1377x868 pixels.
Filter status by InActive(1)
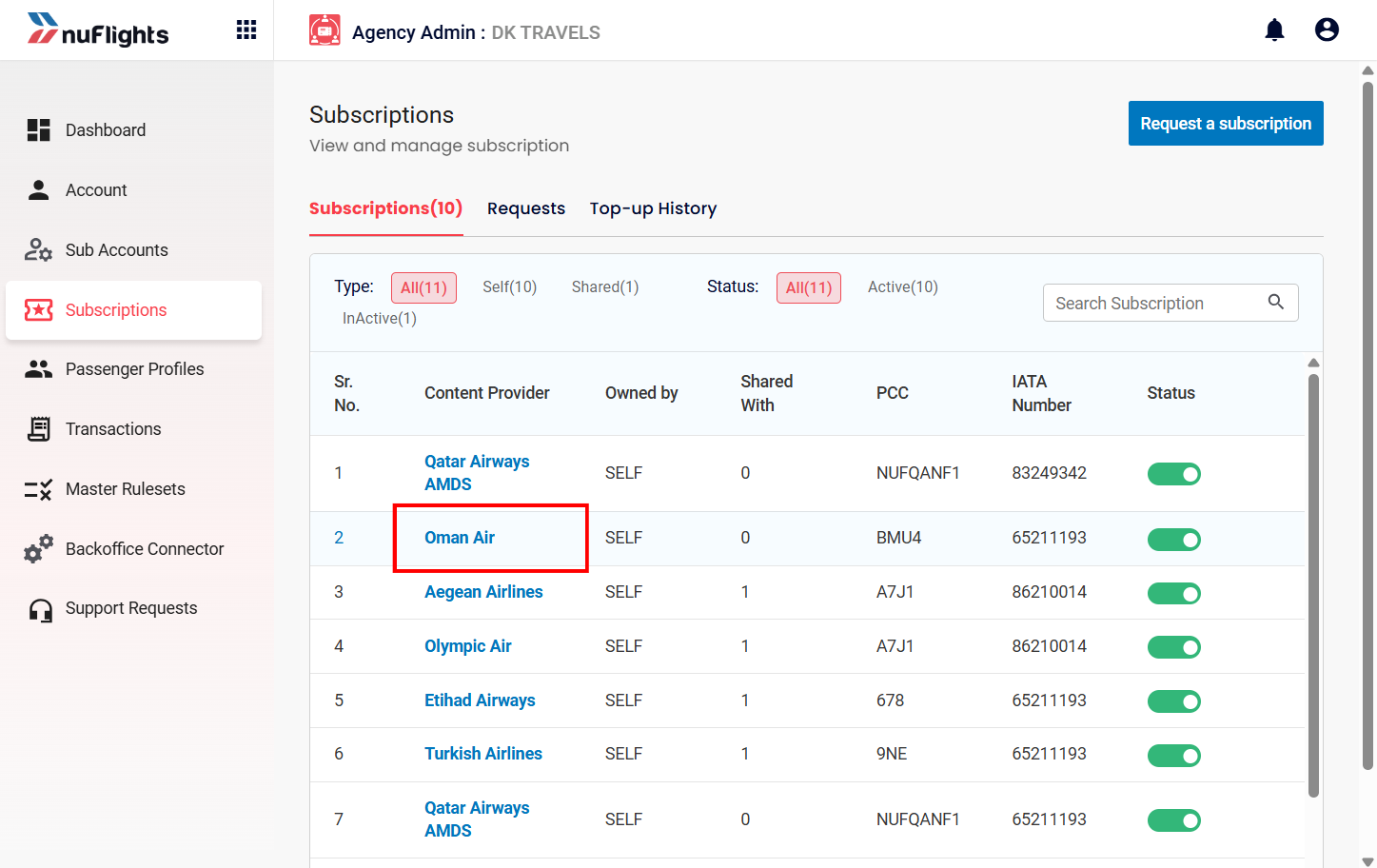380,318
